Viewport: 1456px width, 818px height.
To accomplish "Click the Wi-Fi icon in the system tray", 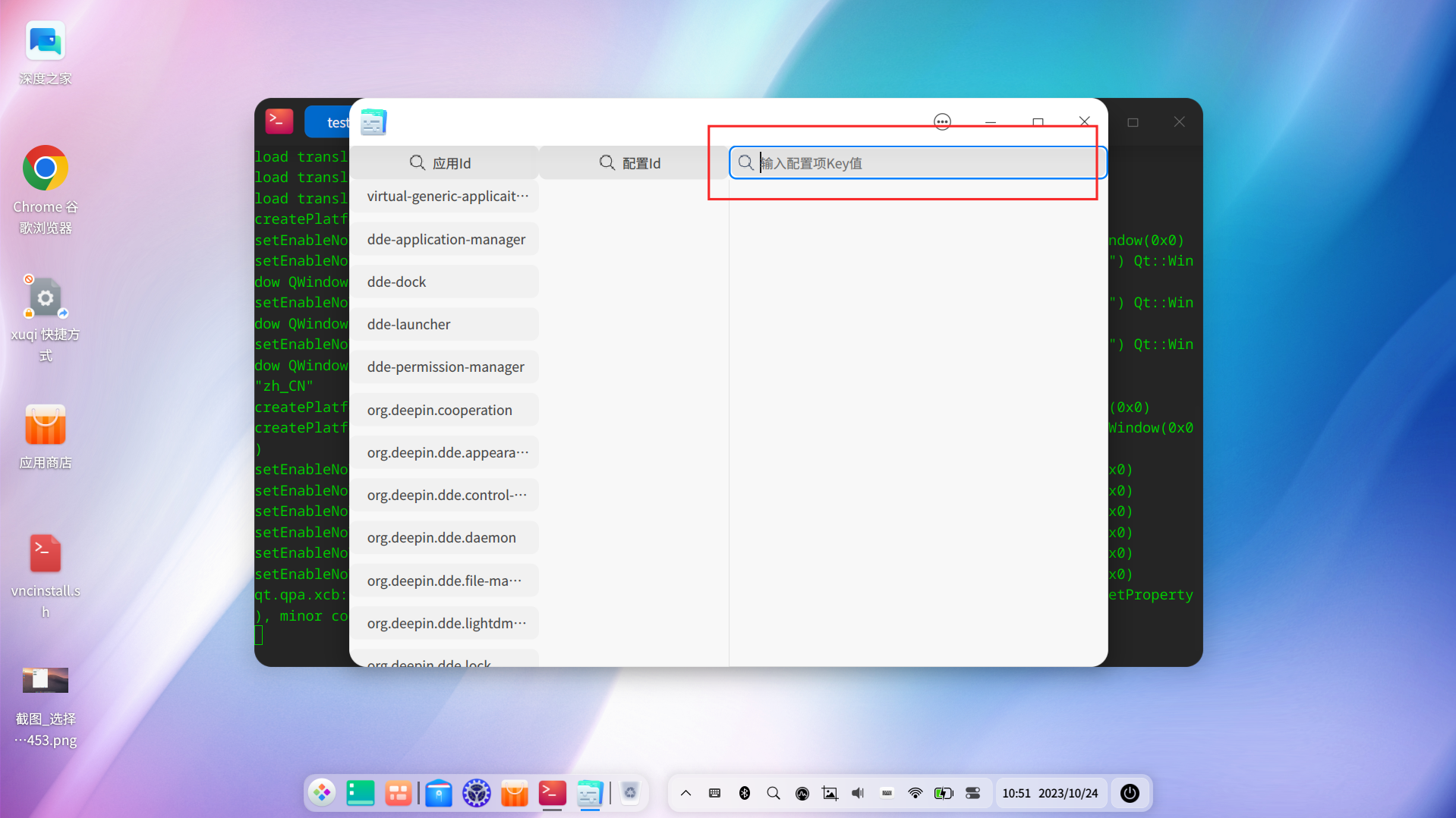I will tap(915, 793).
